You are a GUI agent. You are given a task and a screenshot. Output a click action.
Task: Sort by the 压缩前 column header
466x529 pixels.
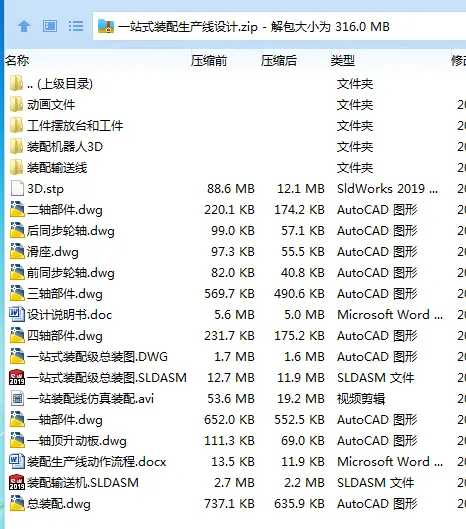click(209, 61)
